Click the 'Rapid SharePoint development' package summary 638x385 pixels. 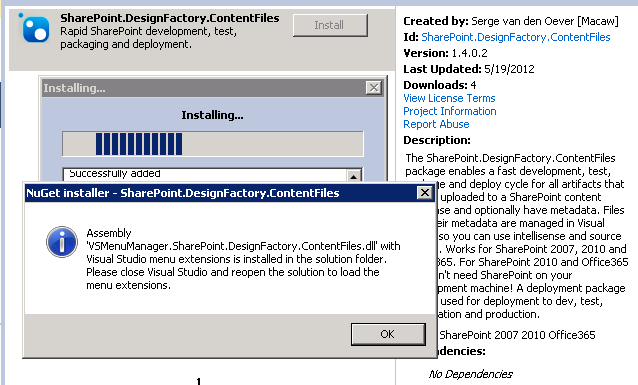(149, 38)
